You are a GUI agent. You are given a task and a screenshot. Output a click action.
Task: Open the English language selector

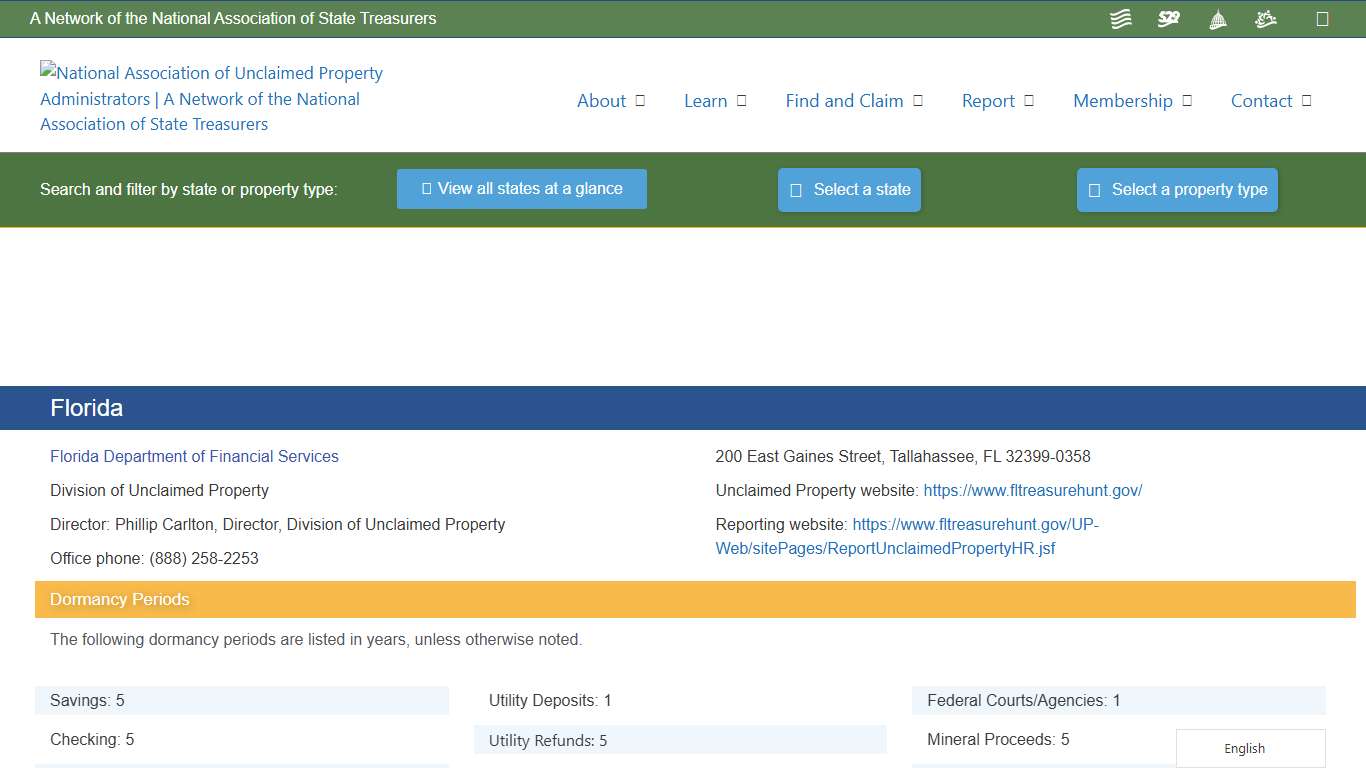1244,748
